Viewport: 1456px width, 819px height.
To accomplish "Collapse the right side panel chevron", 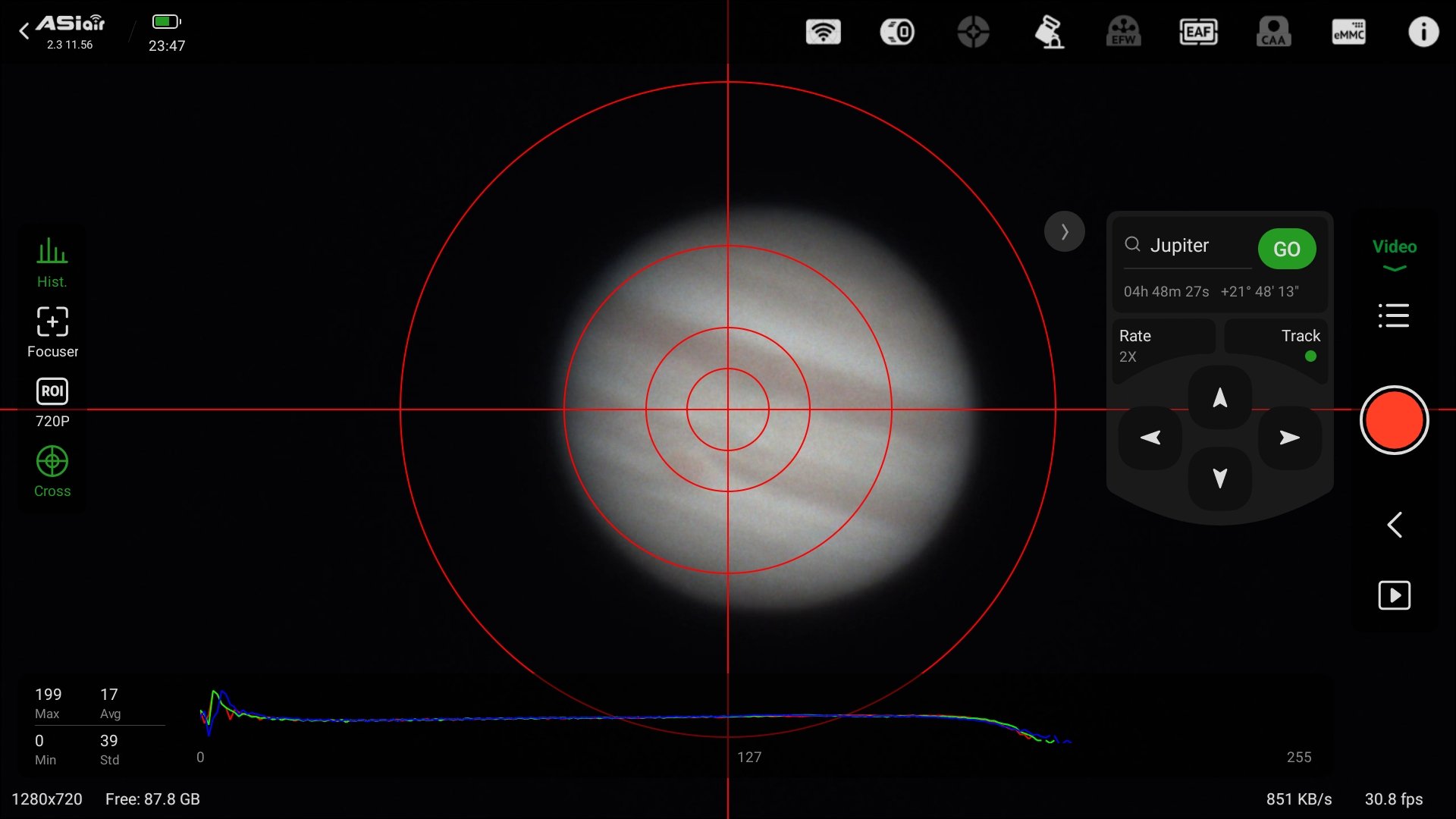I will (x=1395, y=525).
